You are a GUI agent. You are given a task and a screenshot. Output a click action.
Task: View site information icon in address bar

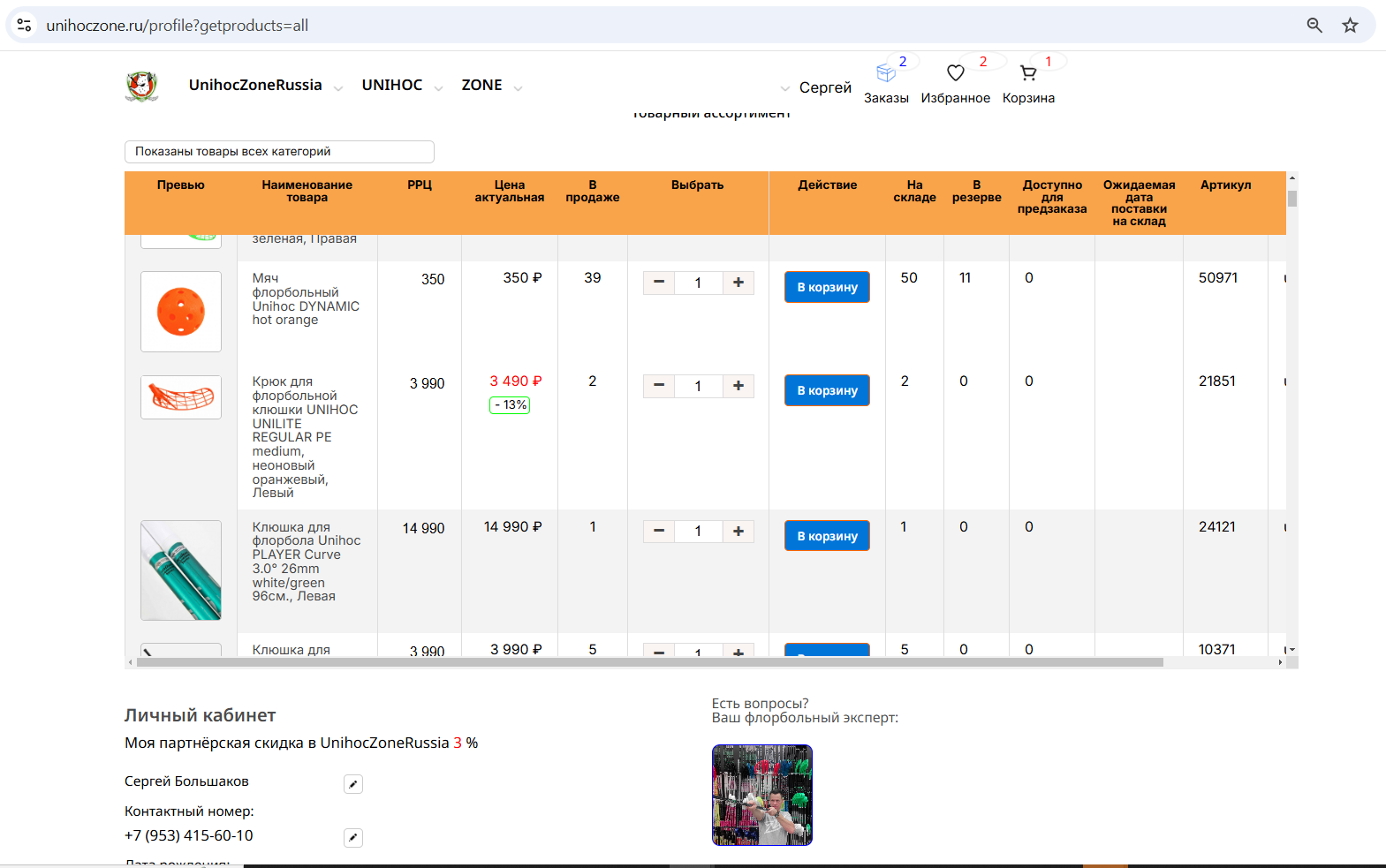(25, 26)
